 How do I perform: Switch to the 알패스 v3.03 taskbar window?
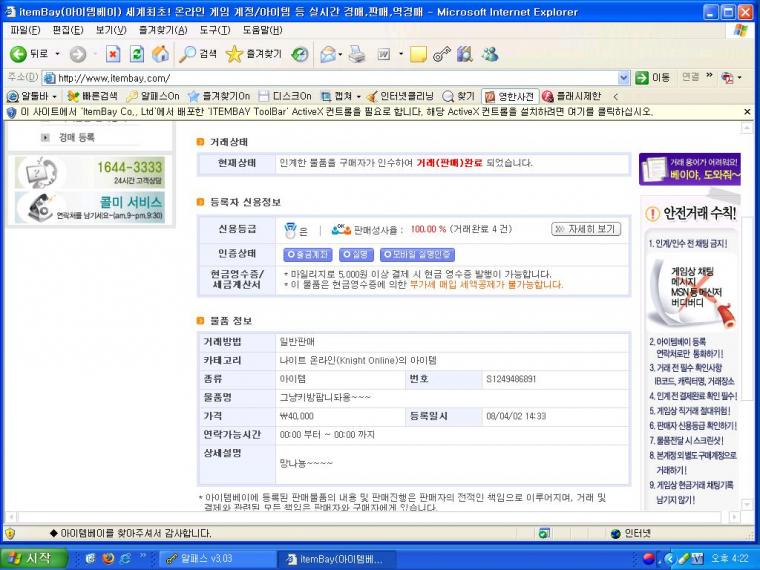coord(216,559)
